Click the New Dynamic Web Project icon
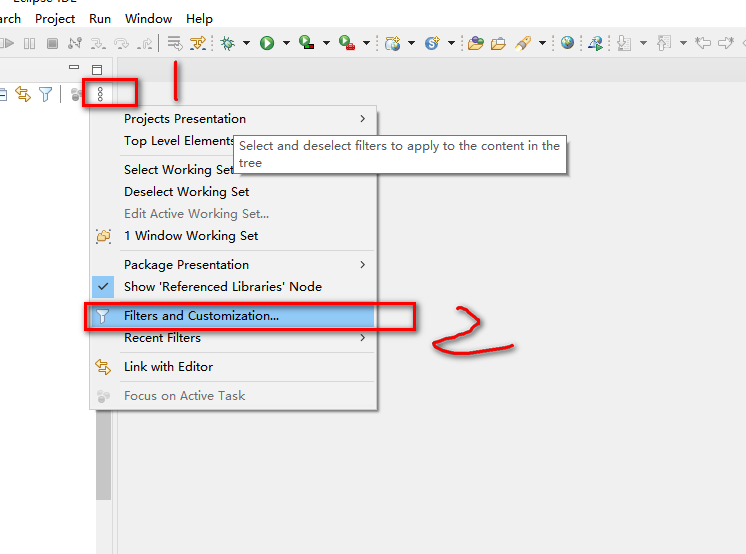Image resolution: width=746 pixels, height=554 pixels. click(x=393, y=43)
